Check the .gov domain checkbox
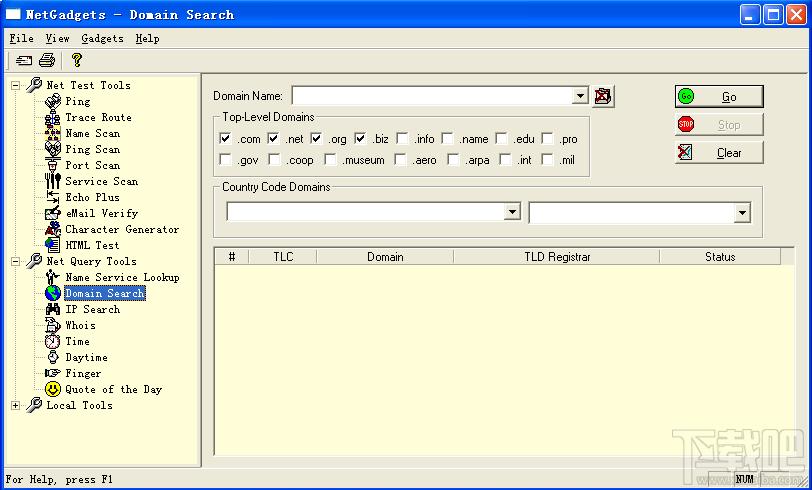This screenshot has height=490, width=812. click(225, 160)
